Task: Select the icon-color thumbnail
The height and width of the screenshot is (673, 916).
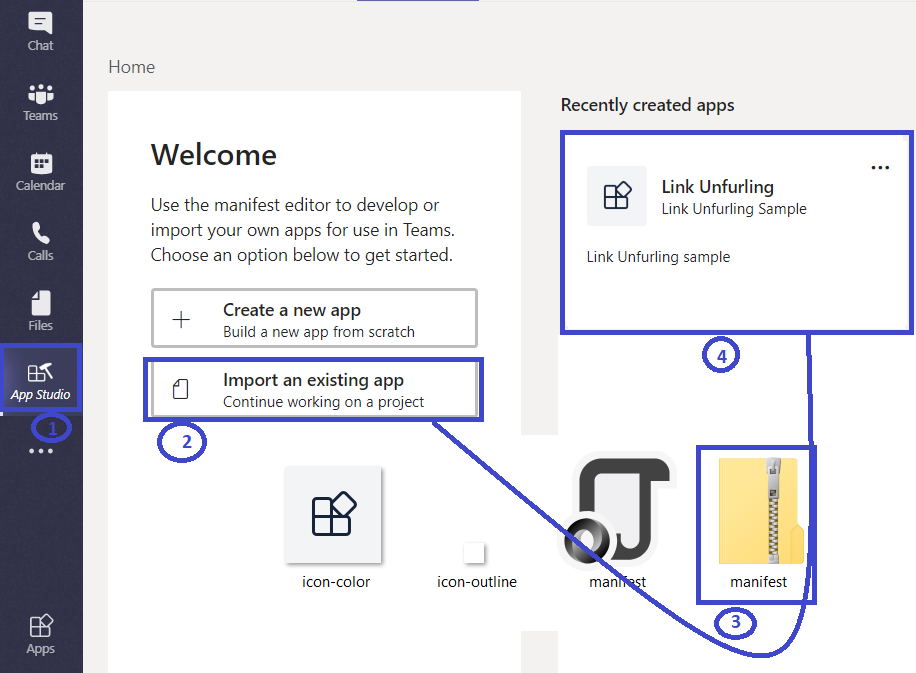Action: pos(334,515)
